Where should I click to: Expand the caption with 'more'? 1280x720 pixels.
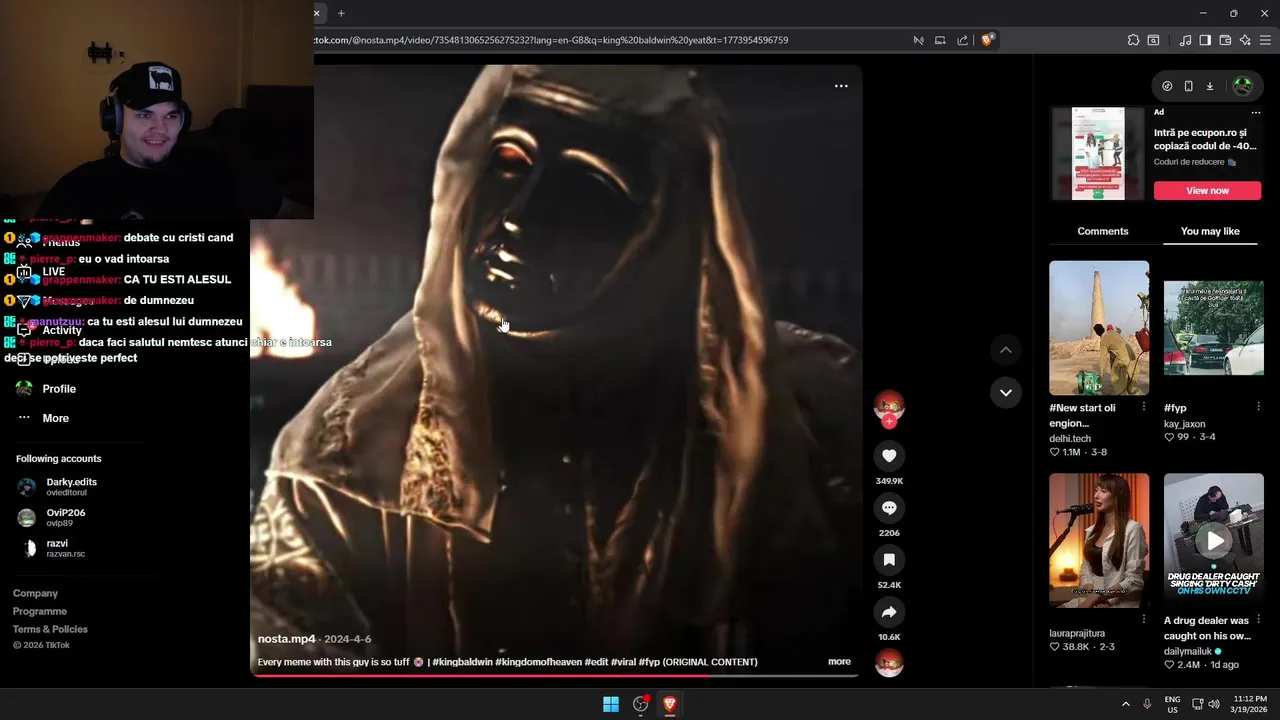839,662
